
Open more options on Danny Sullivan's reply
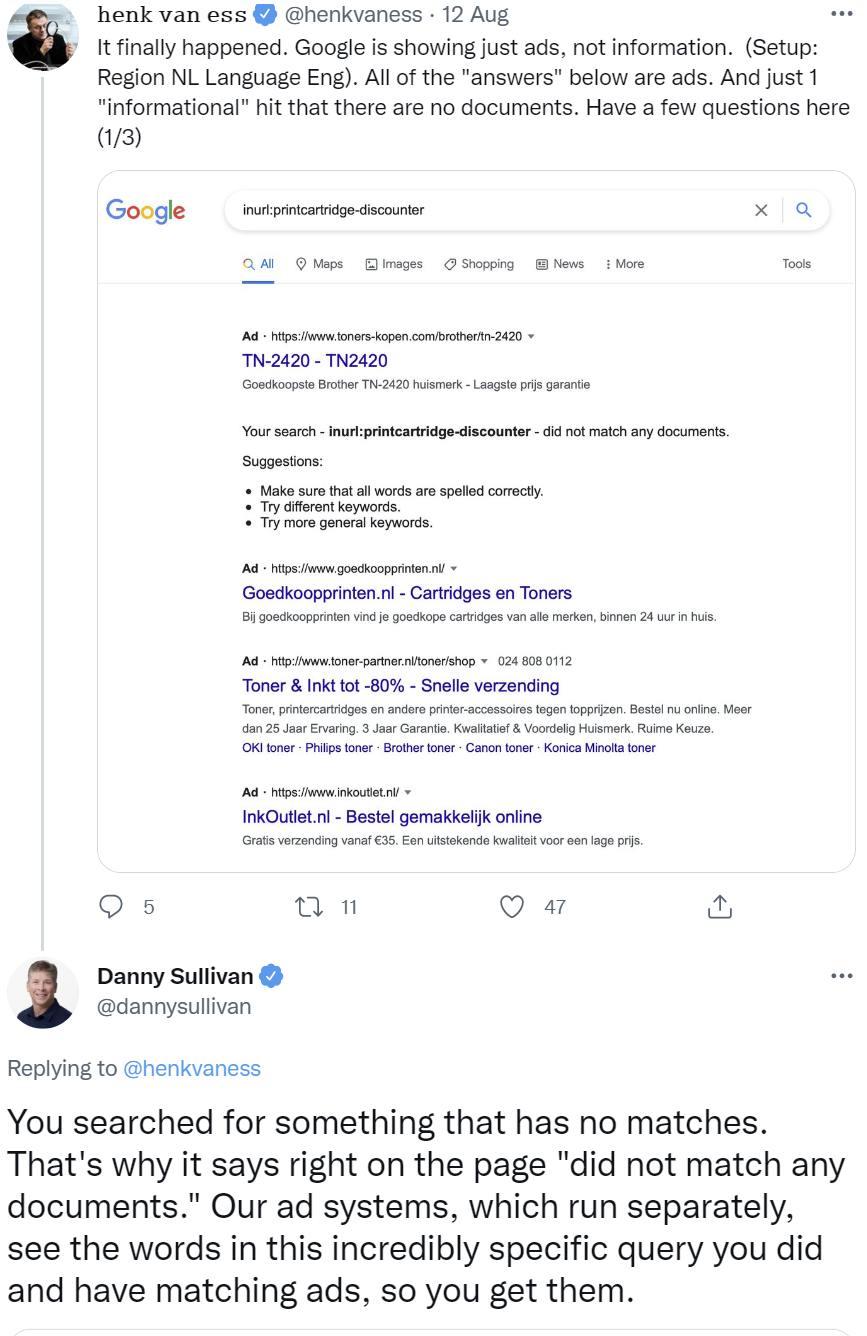[x=841, y=975]
